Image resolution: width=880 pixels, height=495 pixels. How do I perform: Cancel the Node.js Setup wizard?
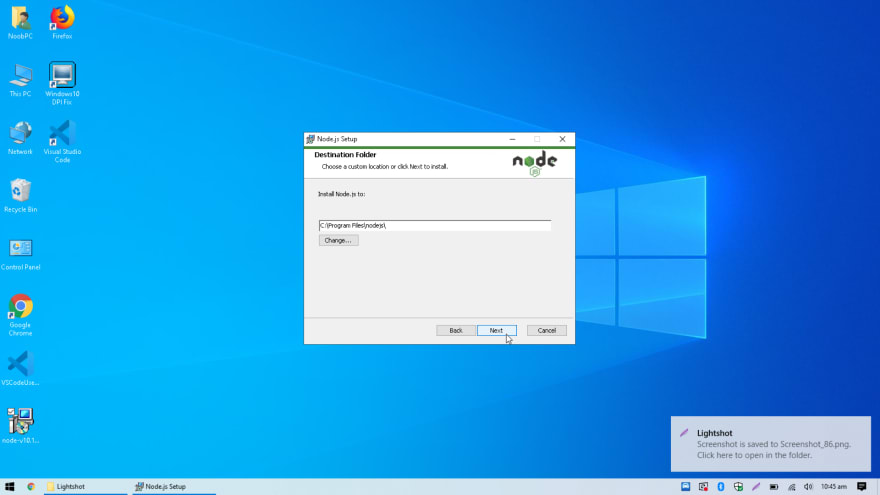pos(547,331)
